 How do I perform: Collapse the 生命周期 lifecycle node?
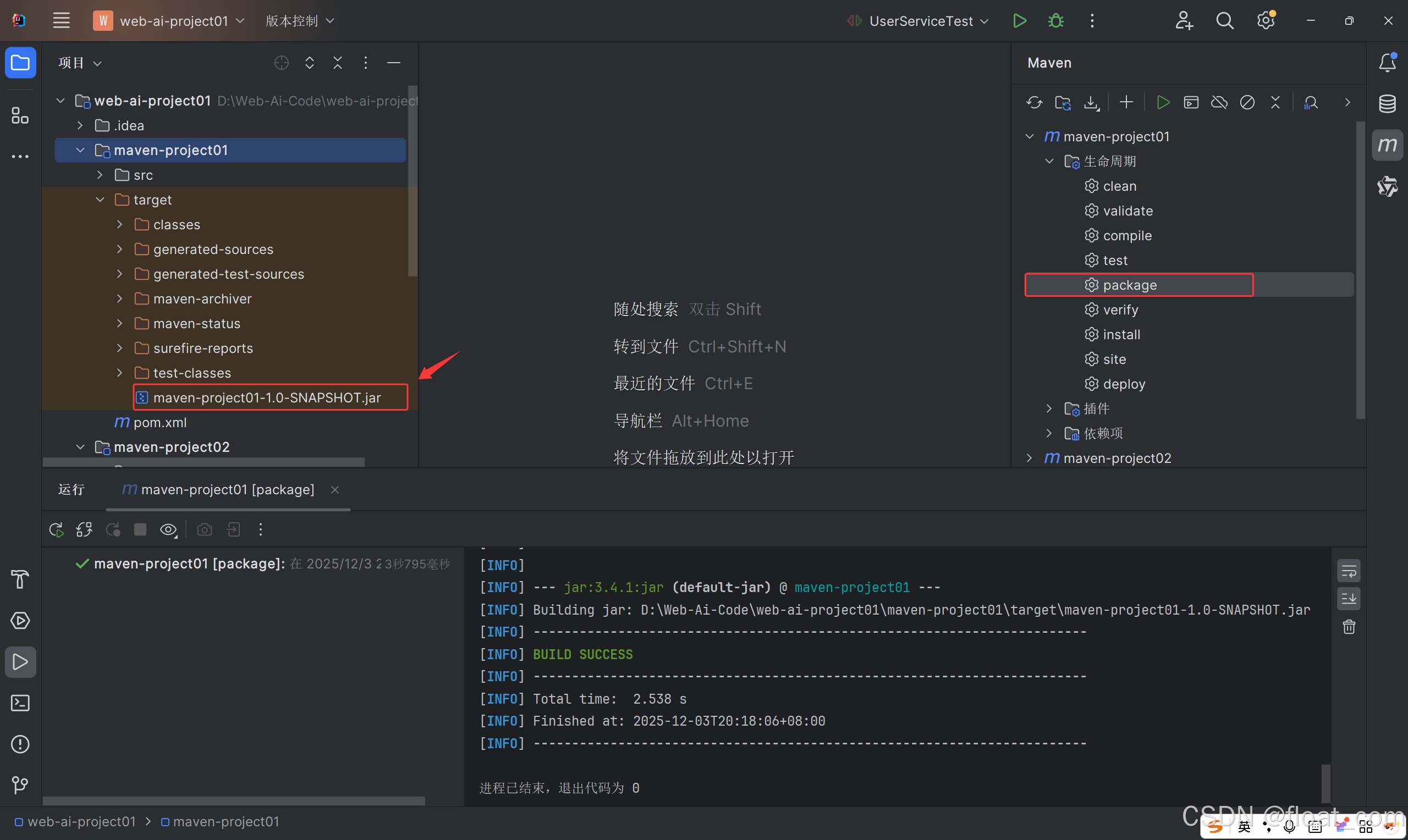[1049, 161]
